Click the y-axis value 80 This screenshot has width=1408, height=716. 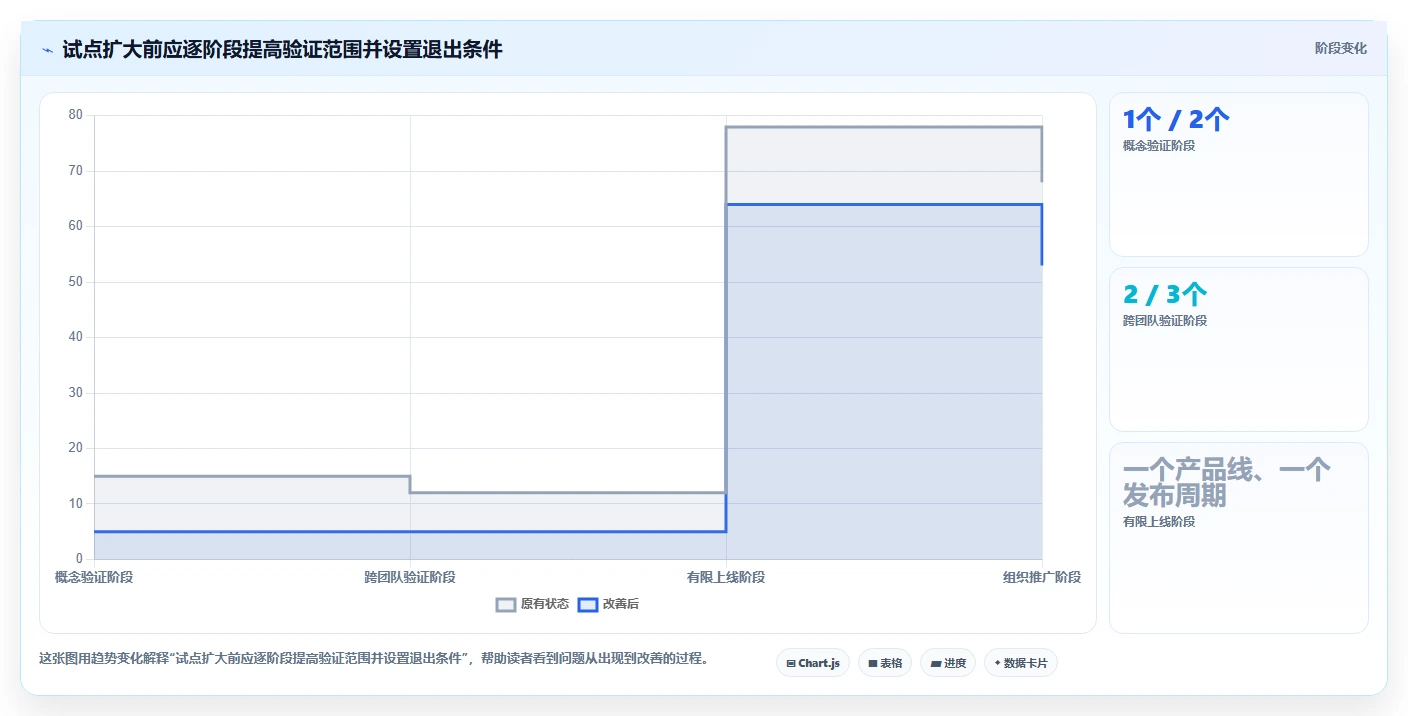click(76, 115)
